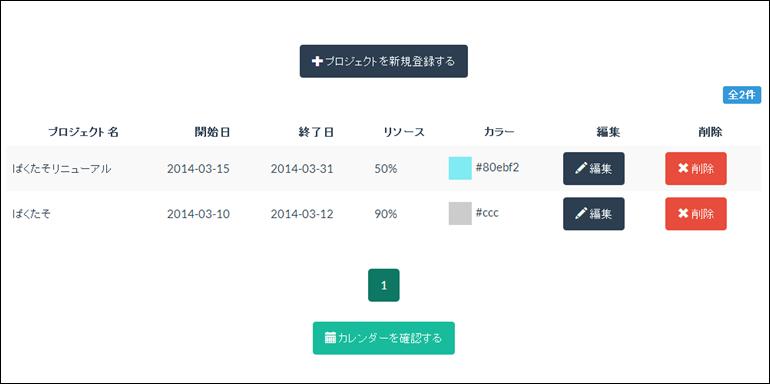Select the cyan #80ebf2 color swatch

[460, 168]
